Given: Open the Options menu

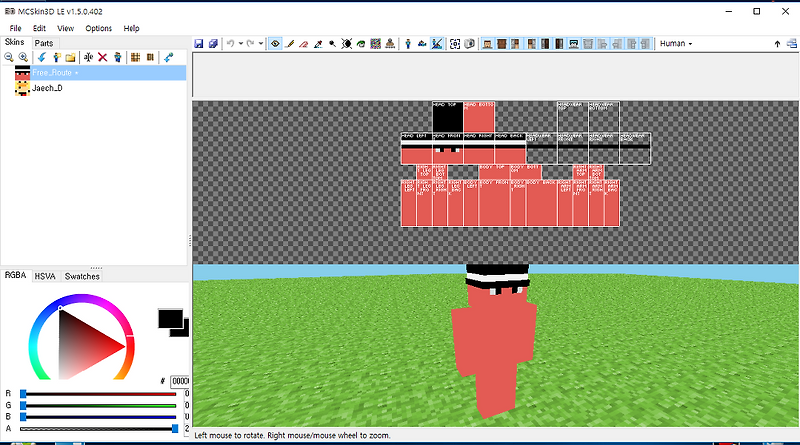Looking at the screenshot, I should [98, 28].
